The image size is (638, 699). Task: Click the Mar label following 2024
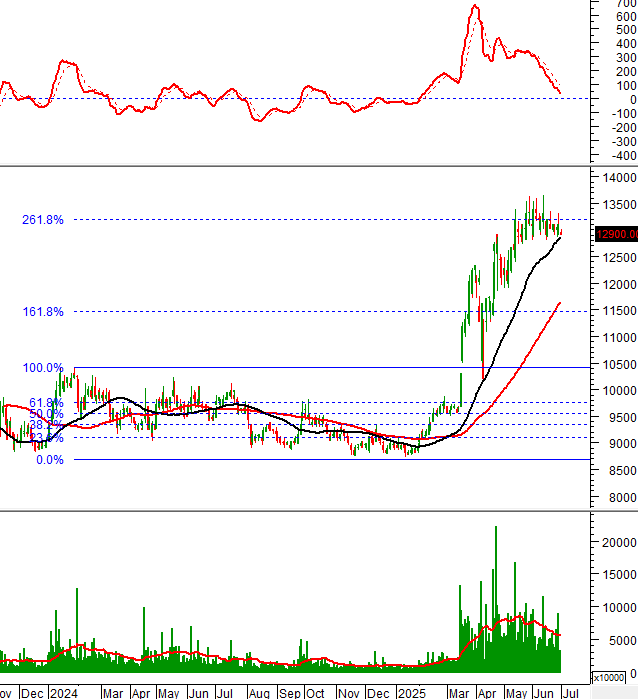[113, 694]
